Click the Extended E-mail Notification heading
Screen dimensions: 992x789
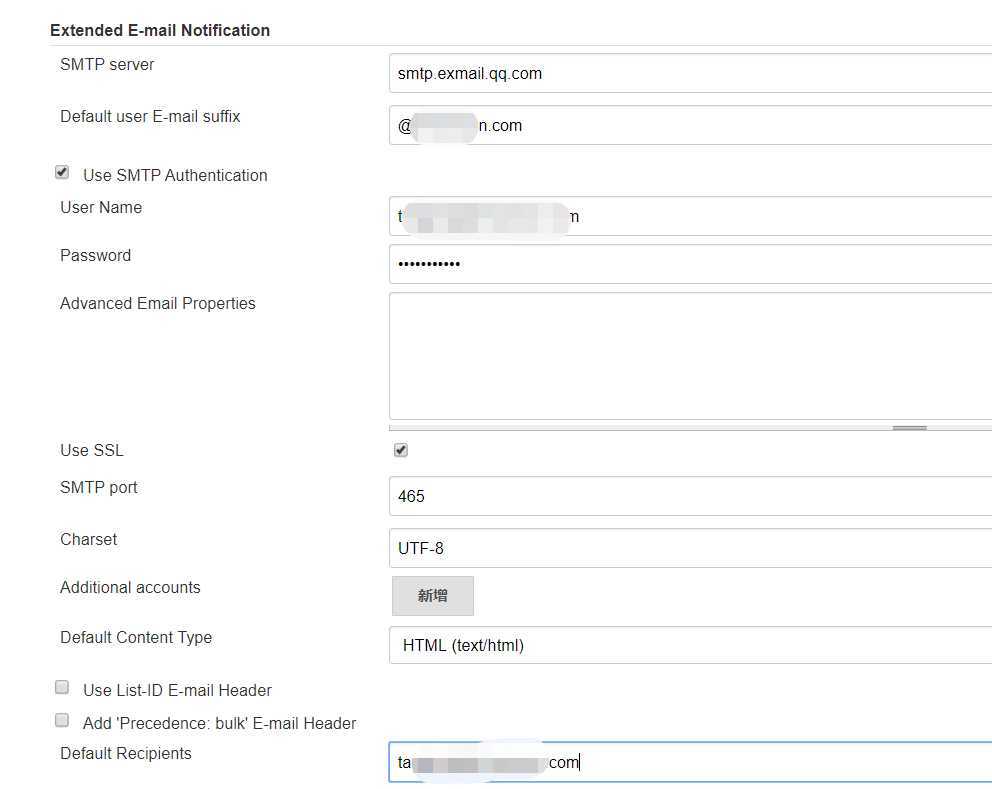click(x=160, y=30)
